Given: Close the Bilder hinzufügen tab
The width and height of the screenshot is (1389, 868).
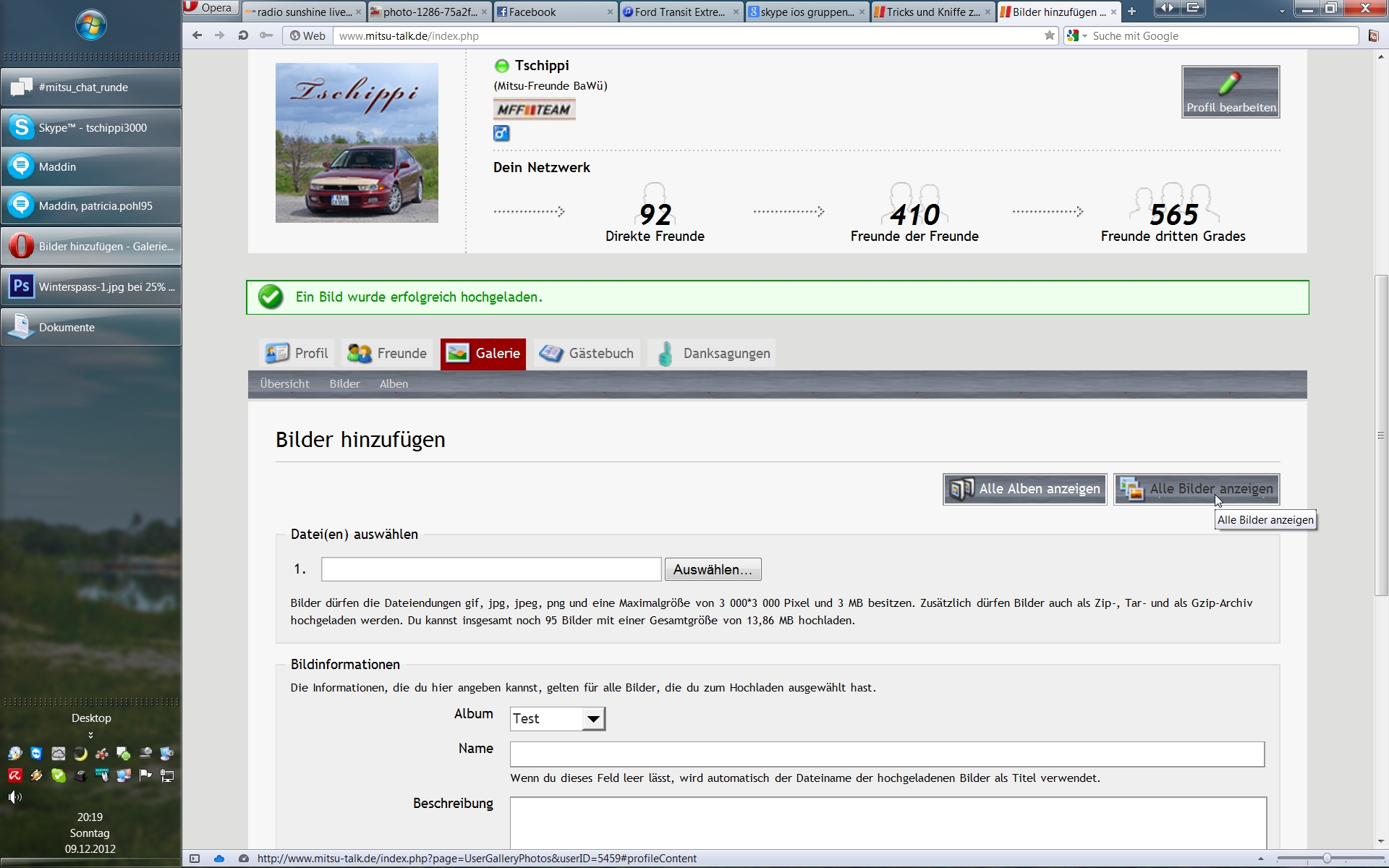Looking at the screenshot, I should coord(1113,12).
